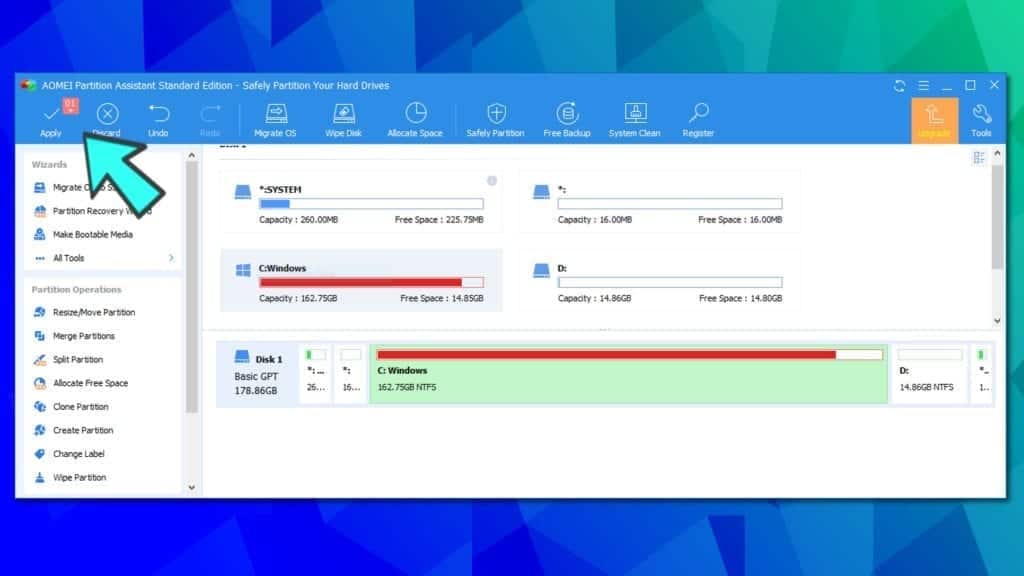Viewport: 1024px width, 576px height.
Task: Open the Migrate OS toolbar tool
Action: click(275, 120)
